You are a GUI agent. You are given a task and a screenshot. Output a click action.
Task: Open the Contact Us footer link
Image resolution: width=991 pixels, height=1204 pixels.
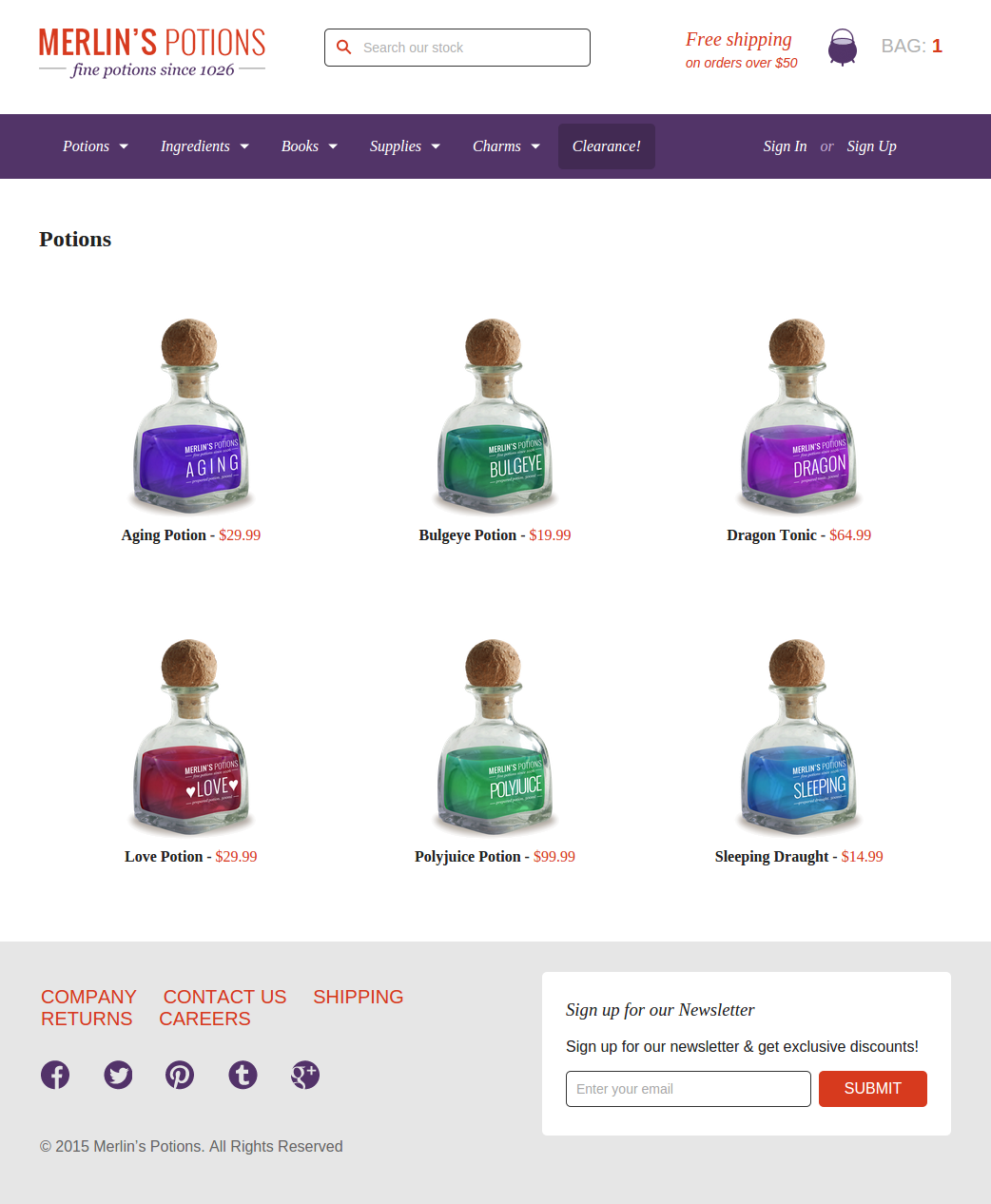click(x=224, y=997)
